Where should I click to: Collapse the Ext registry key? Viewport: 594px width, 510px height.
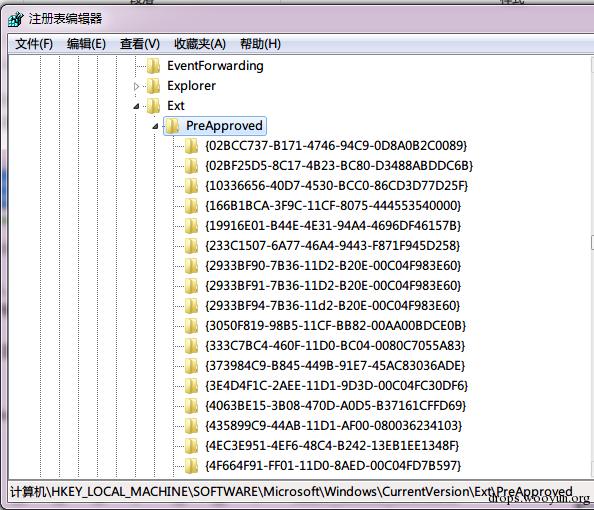[x=136, y=106]
